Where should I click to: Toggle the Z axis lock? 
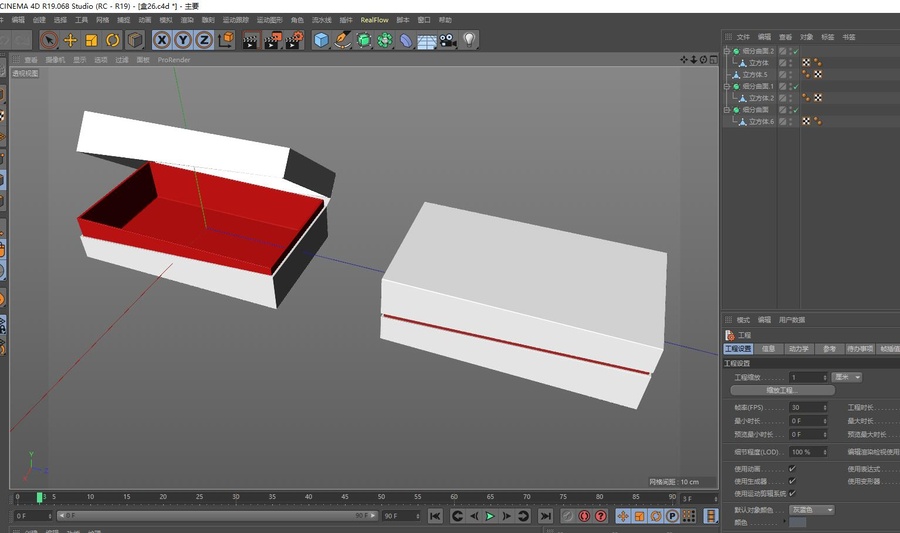[204, 40]
